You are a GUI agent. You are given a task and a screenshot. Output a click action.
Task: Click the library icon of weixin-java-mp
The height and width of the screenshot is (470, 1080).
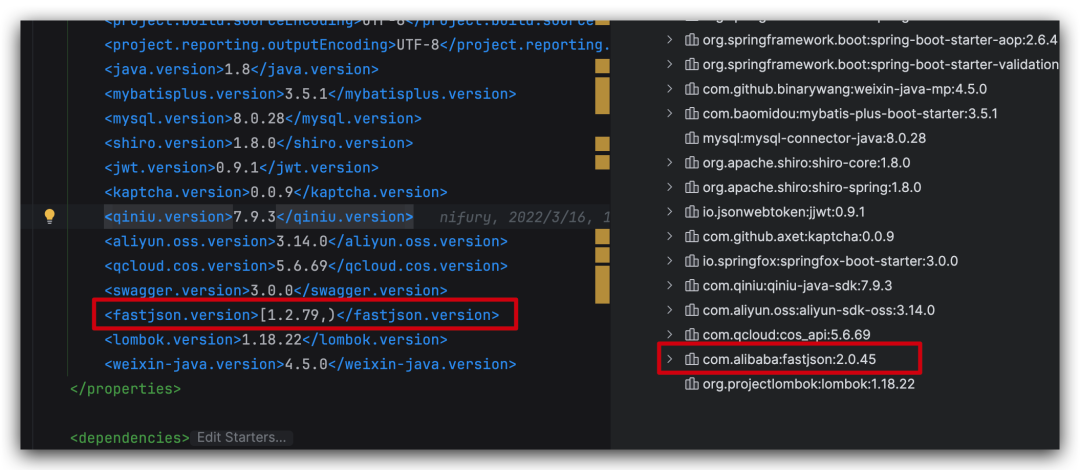coord(692,89)
